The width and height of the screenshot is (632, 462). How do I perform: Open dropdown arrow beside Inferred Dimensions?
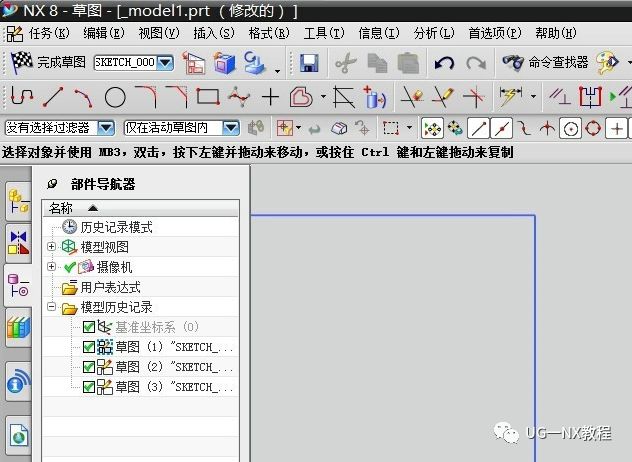click(533, 97)
